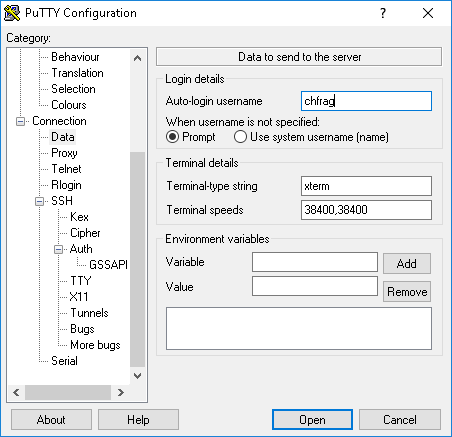Screen dimensions: 452x437
Task: Open the TTY category
Action: tap(81, 281)
